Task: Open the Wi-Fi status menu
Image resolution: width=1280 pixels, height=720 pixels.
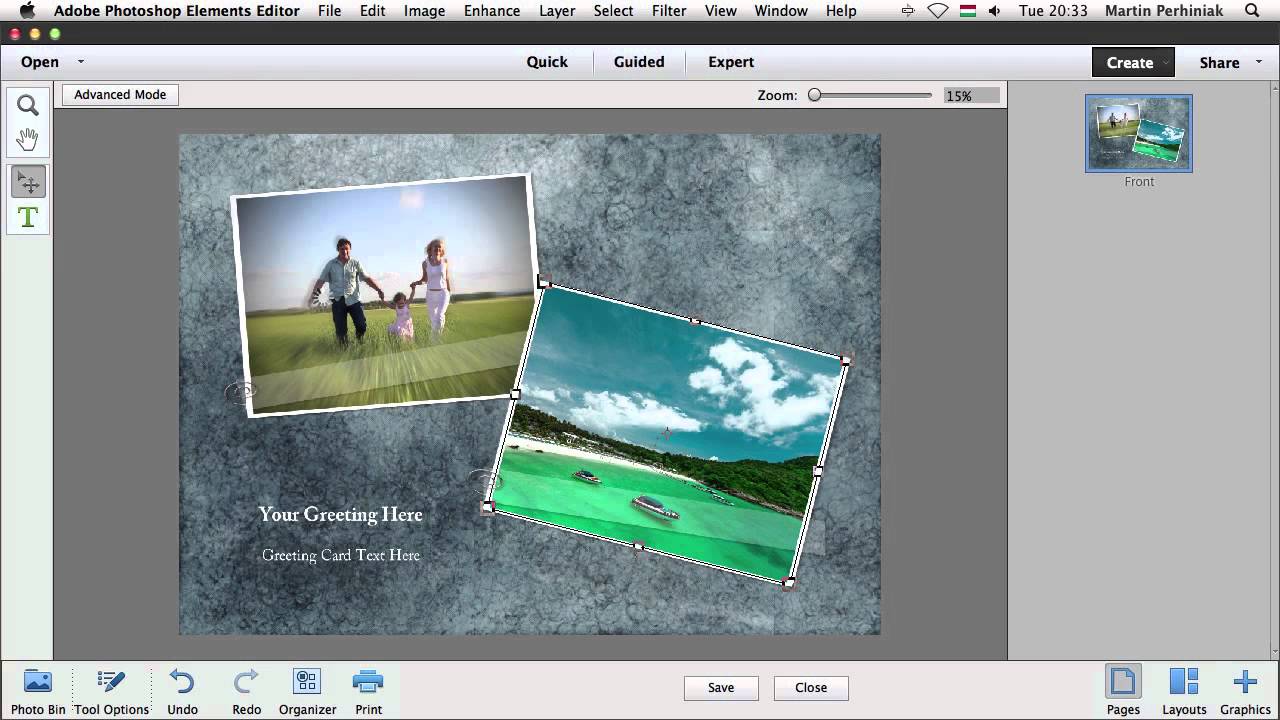Action: tap(937, 11)
